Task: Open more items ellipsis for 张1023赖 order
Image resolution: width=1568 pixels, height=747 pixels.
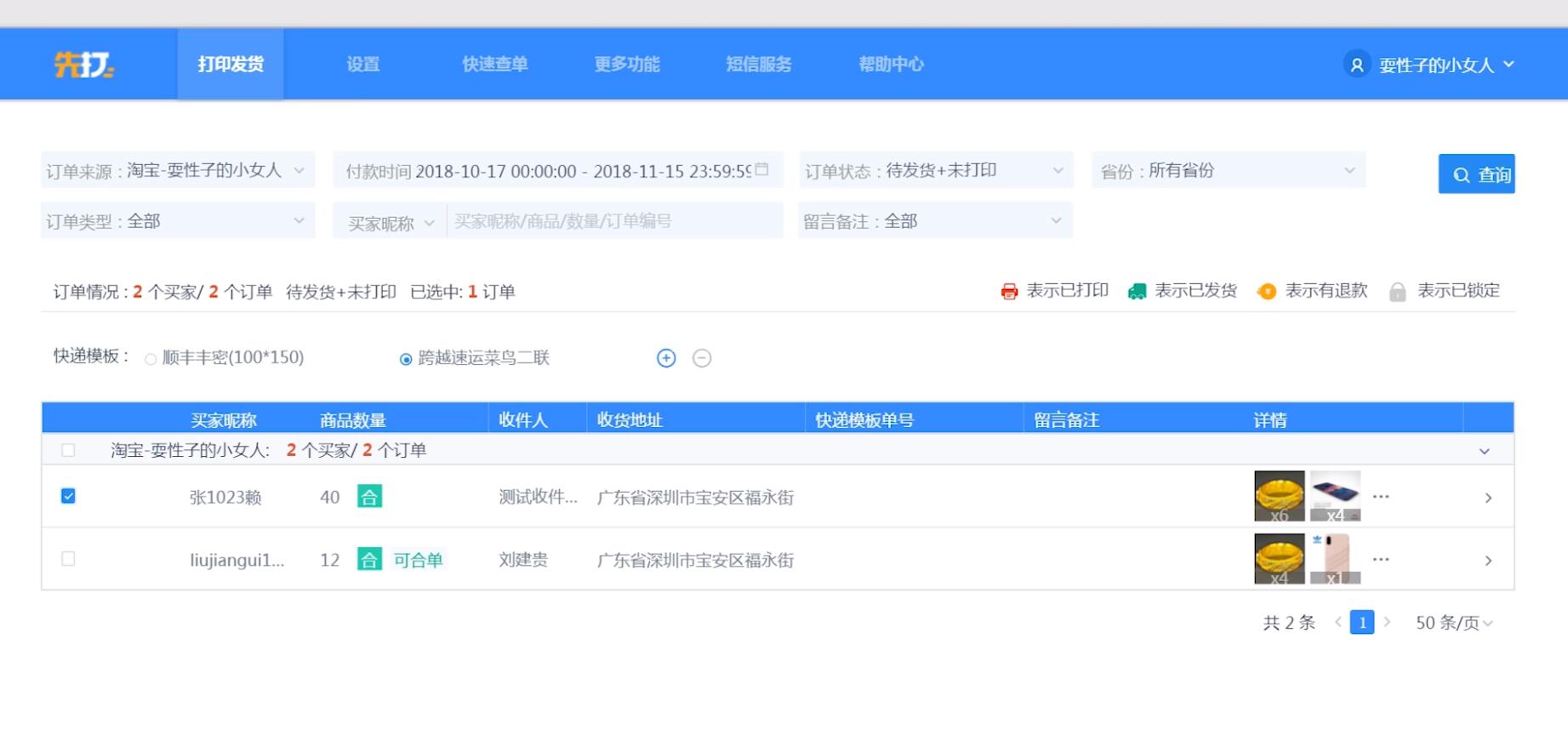Action: tap(1381, 496)
